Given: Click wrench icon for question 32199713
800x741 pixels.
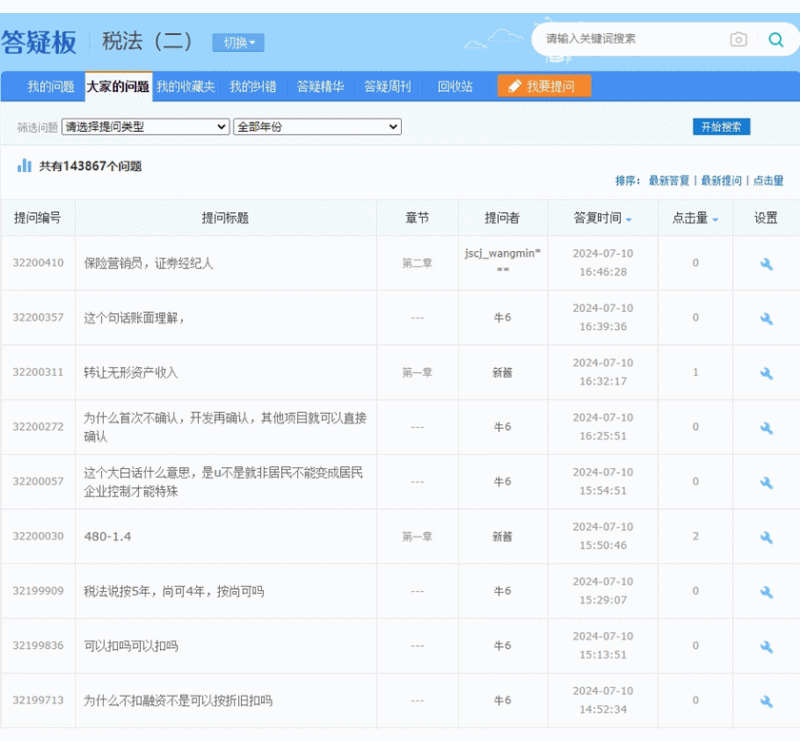Looking at the screenshot, I should pos(766,701).
